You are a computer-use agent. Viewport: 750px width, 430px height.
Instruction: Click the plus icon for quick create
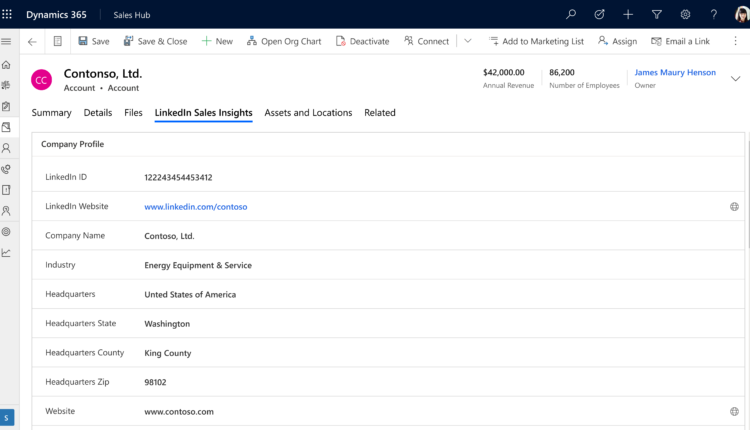[628, 14]
